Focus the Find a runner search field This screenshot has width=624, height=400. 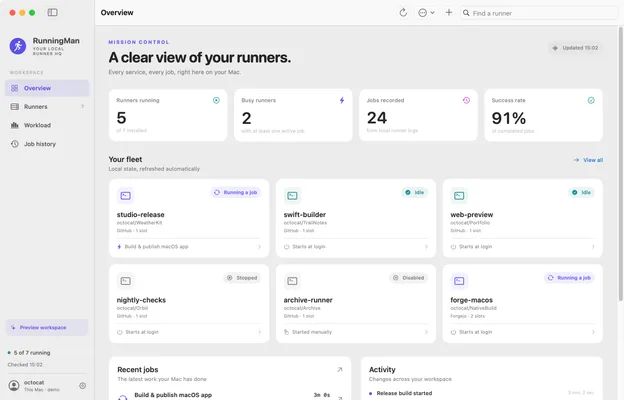tap(539, 13)
